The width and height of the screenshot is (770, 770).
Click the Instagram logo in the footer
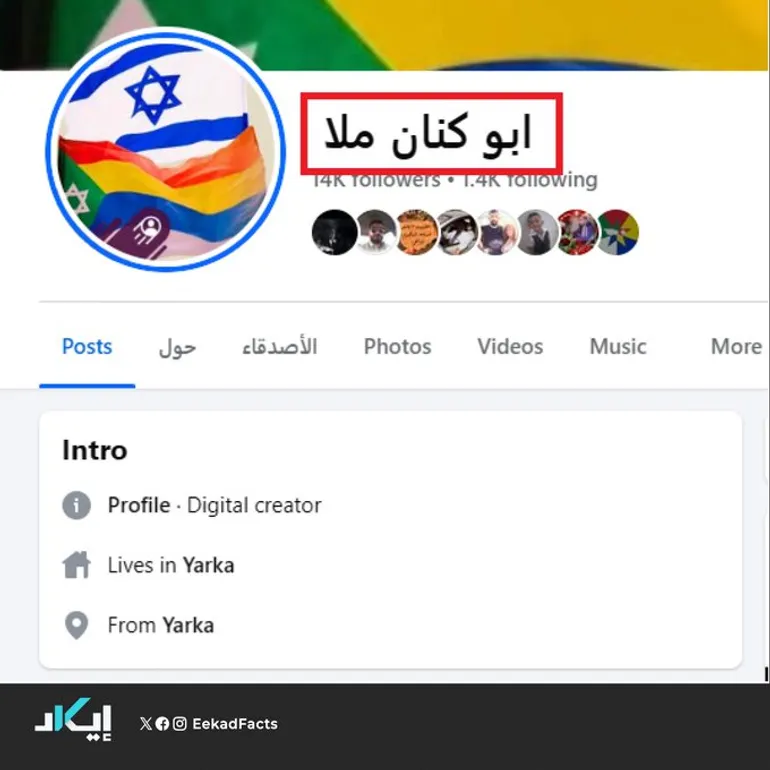coord(180,723)
